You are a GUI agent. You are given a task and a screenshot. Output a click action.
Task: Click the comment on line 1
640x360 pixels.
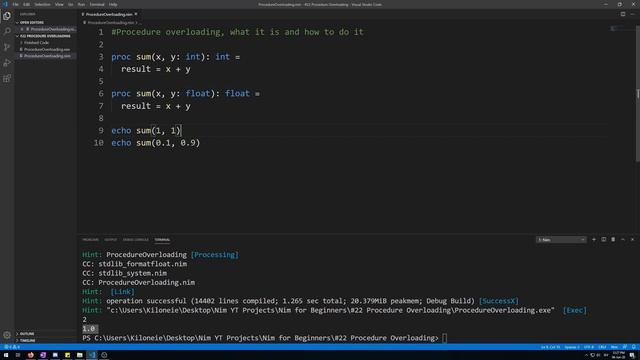pyautogui.click(x=237, y=32)
